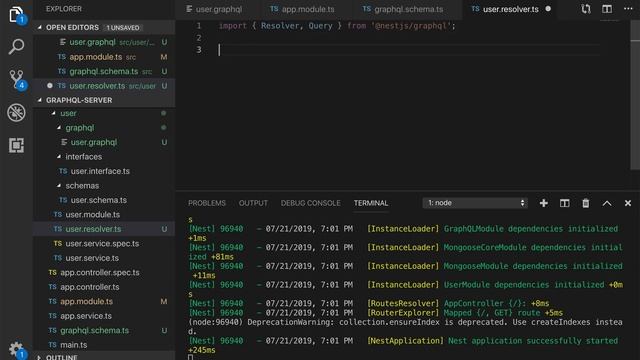
Task: Click the Open Changes icon in editor toolbar
Action: pos(586,9)
